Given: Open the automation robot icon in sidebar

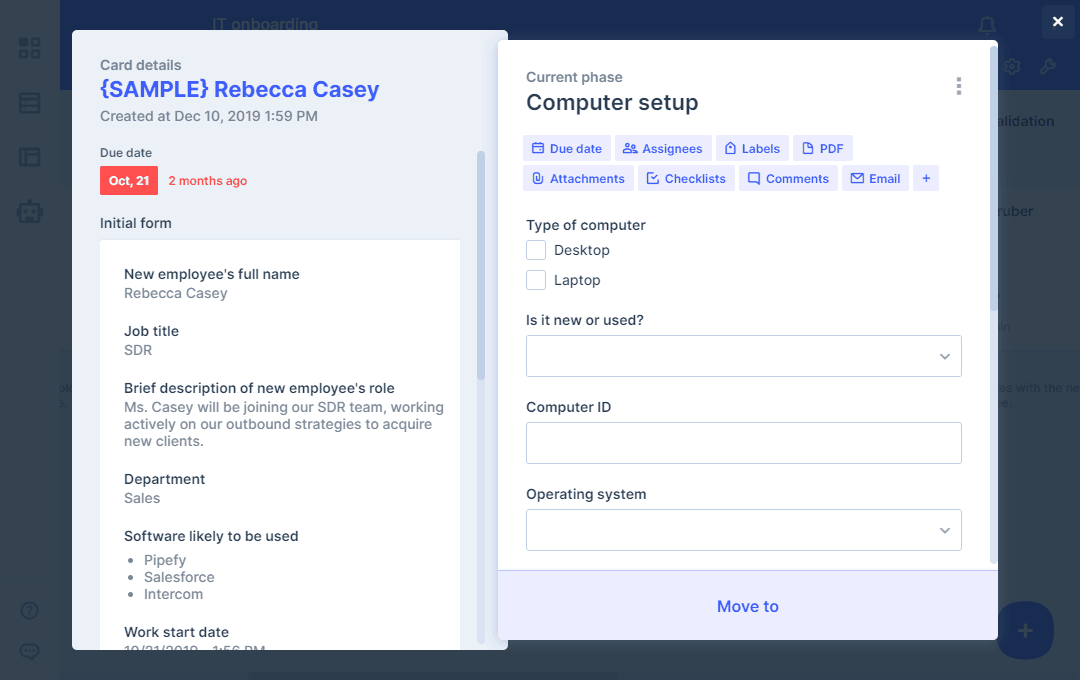Looking at the screenshot, I should [x=30, y=211].
